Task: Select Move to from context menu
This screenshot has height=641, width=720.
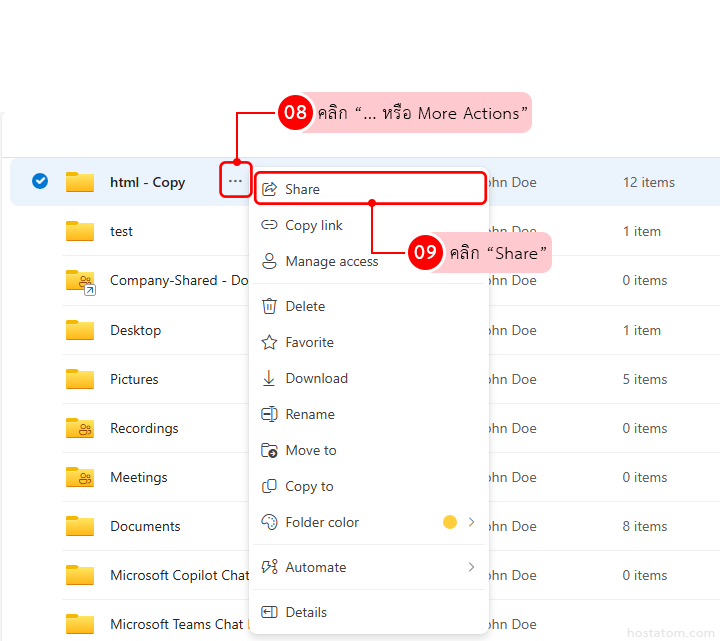Action: point(311,450)
